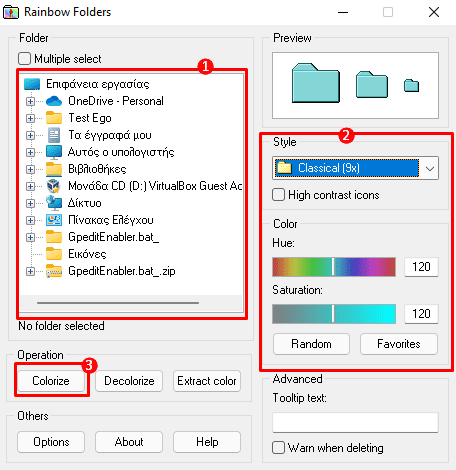Image resolution: width=456 pixels, height=470 pixels.
Task: Open the Favorites color list
Action: (x=399, y=344)
